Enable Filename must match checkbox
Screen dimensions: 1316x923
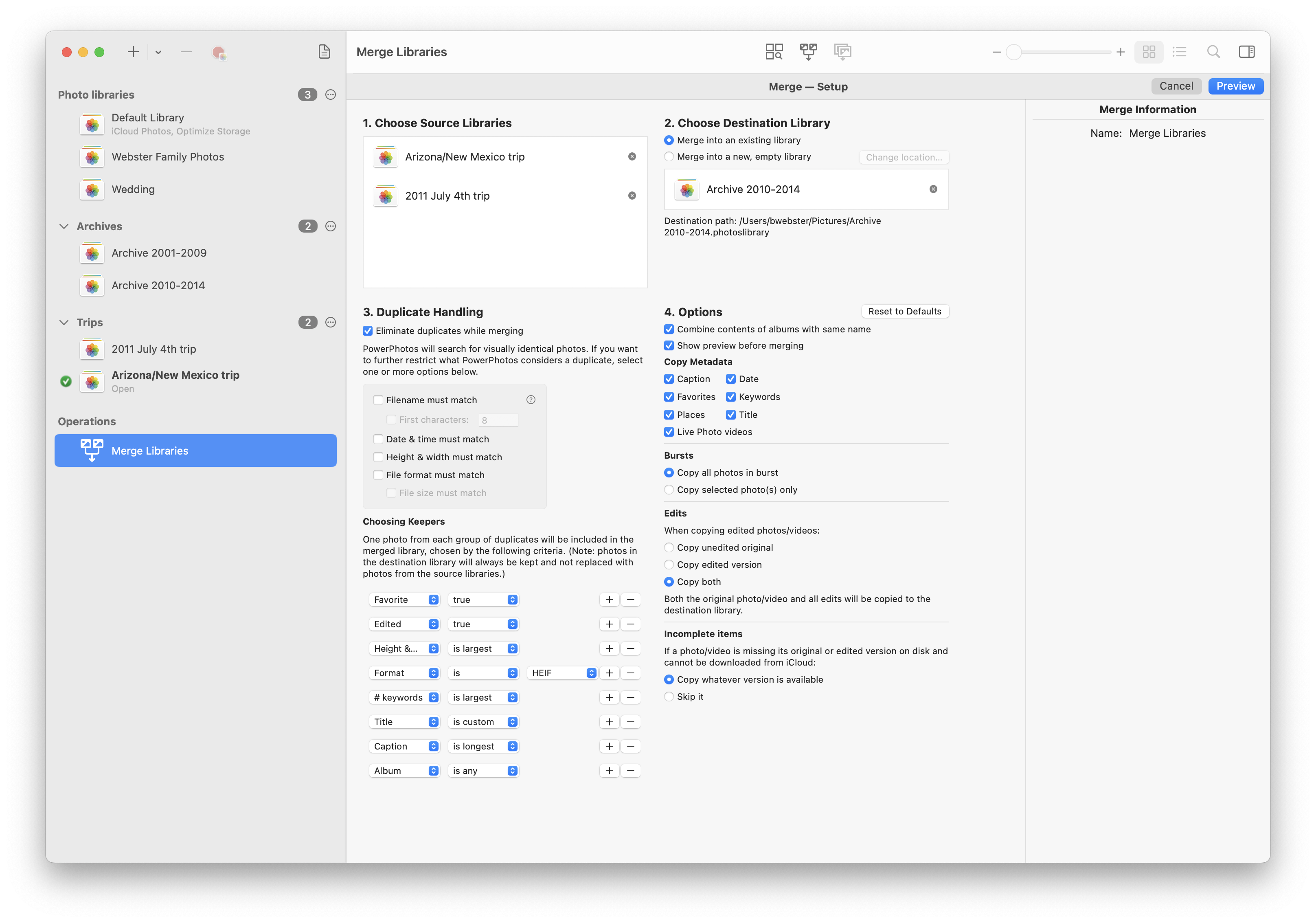point(378,400)
